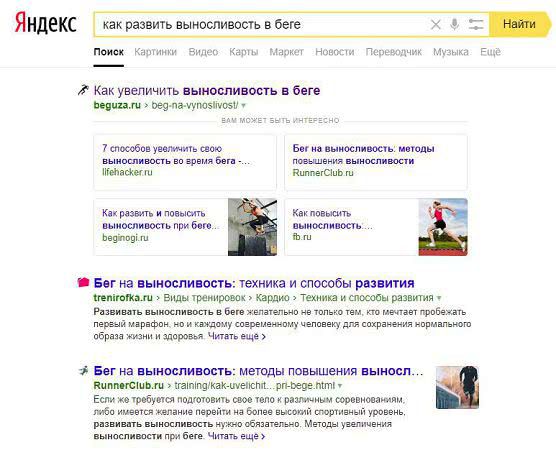
Task: Click the RunnerClub.ru domain text in suggestion card
Action: [x=323, y=173]
